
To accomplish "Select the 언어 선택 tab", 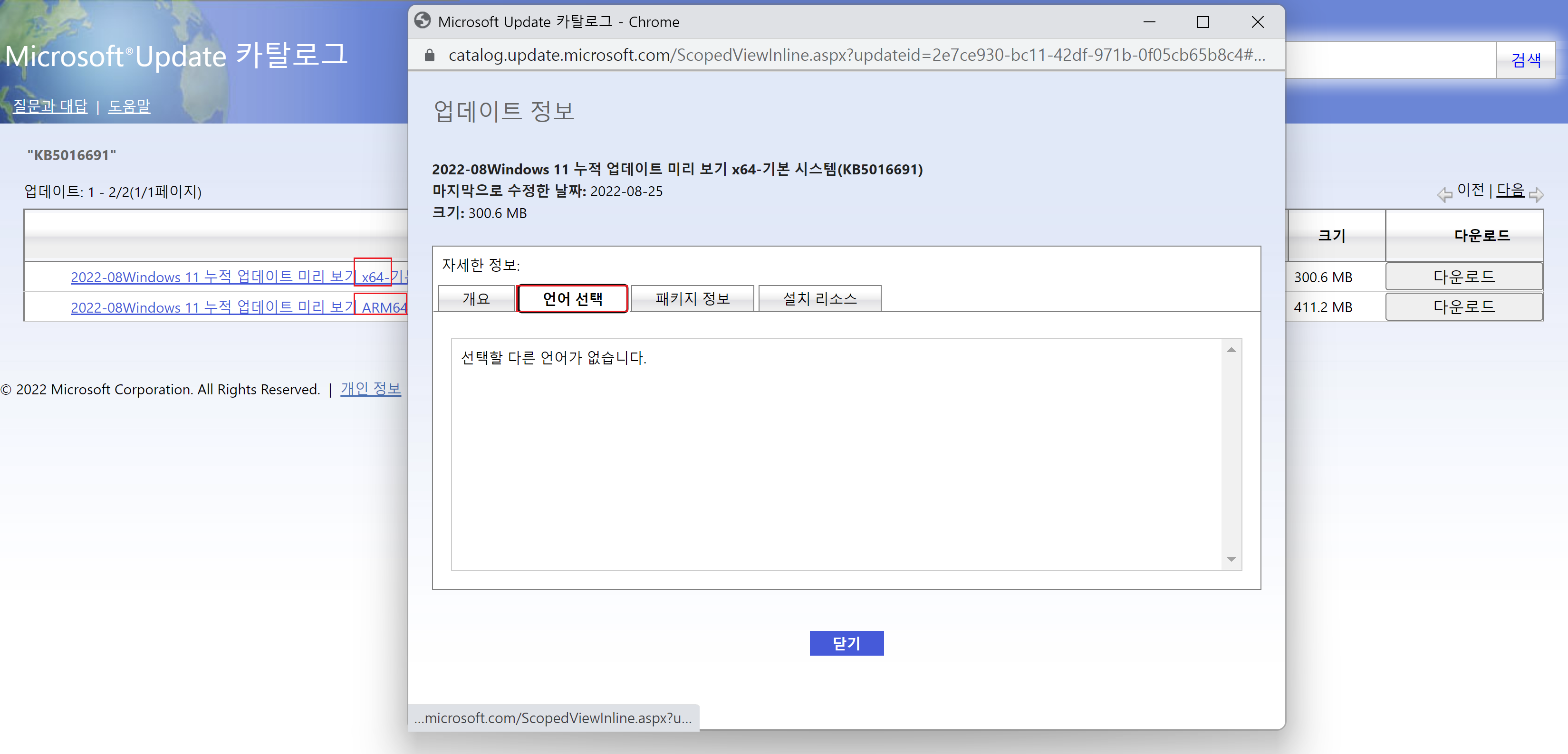I will point(572,299).
